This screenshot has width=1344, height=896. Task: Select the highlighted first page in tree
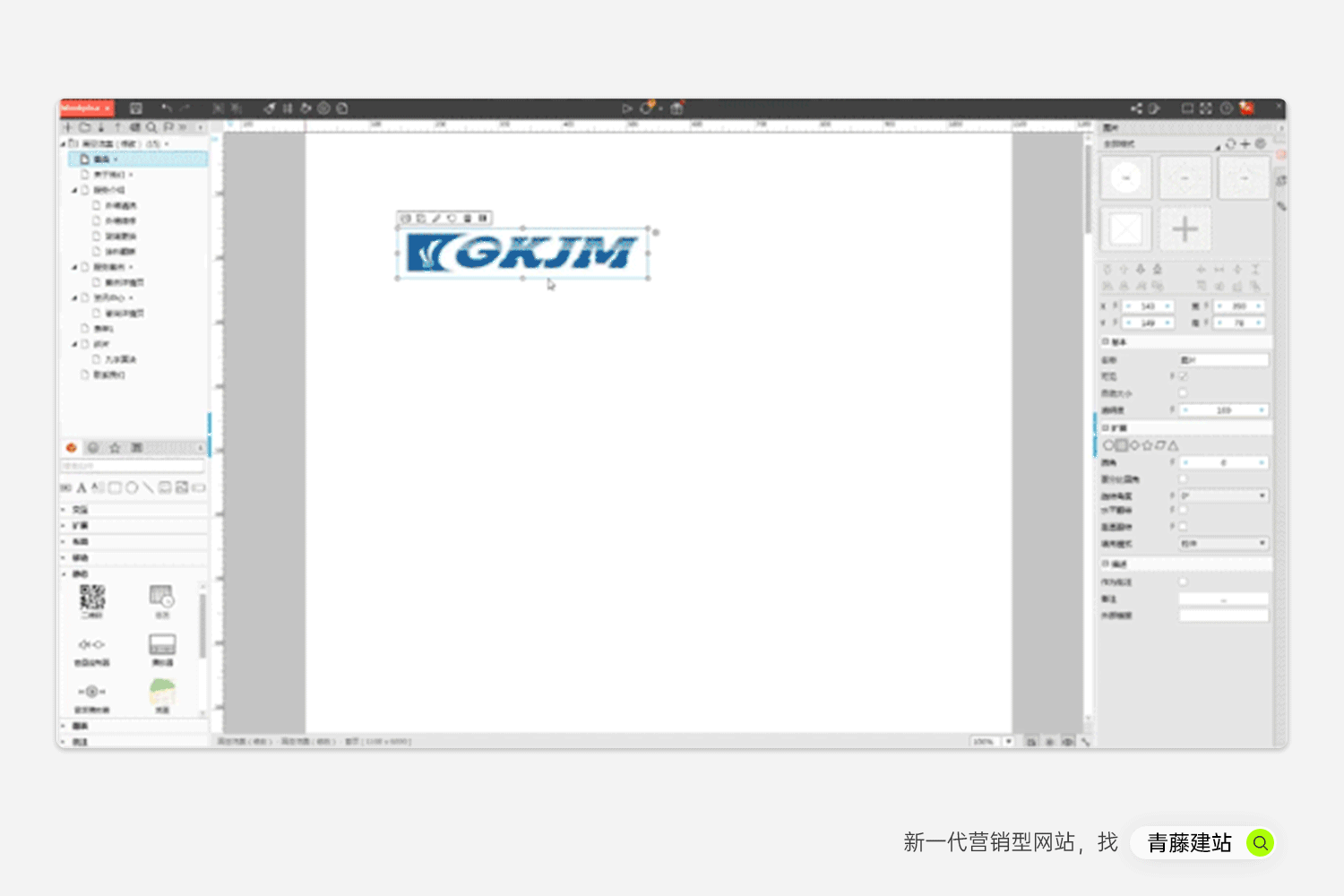102,159
